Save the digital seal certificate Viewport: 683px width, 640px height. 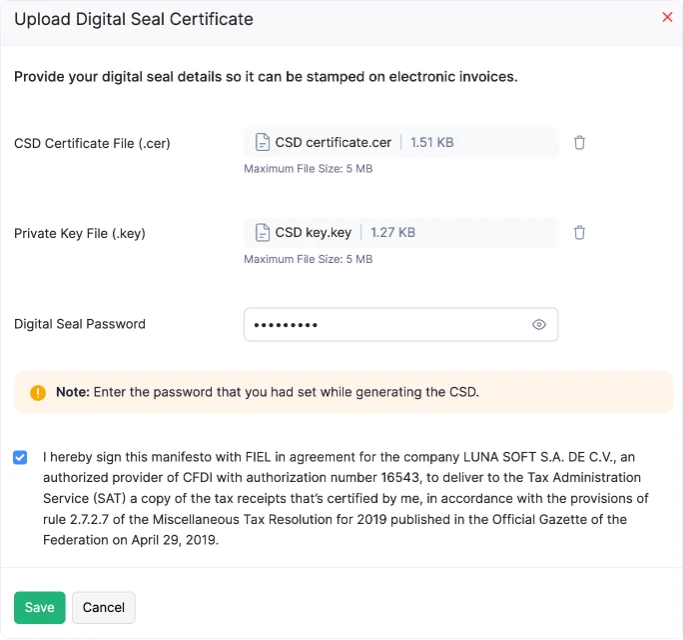click(40, 607)
